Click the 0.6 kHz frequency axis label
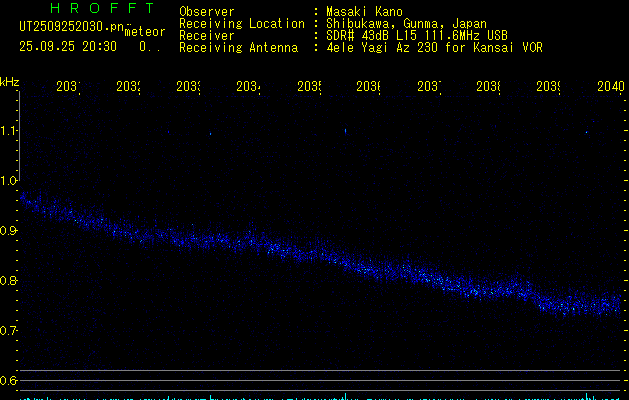 [9, 381]
